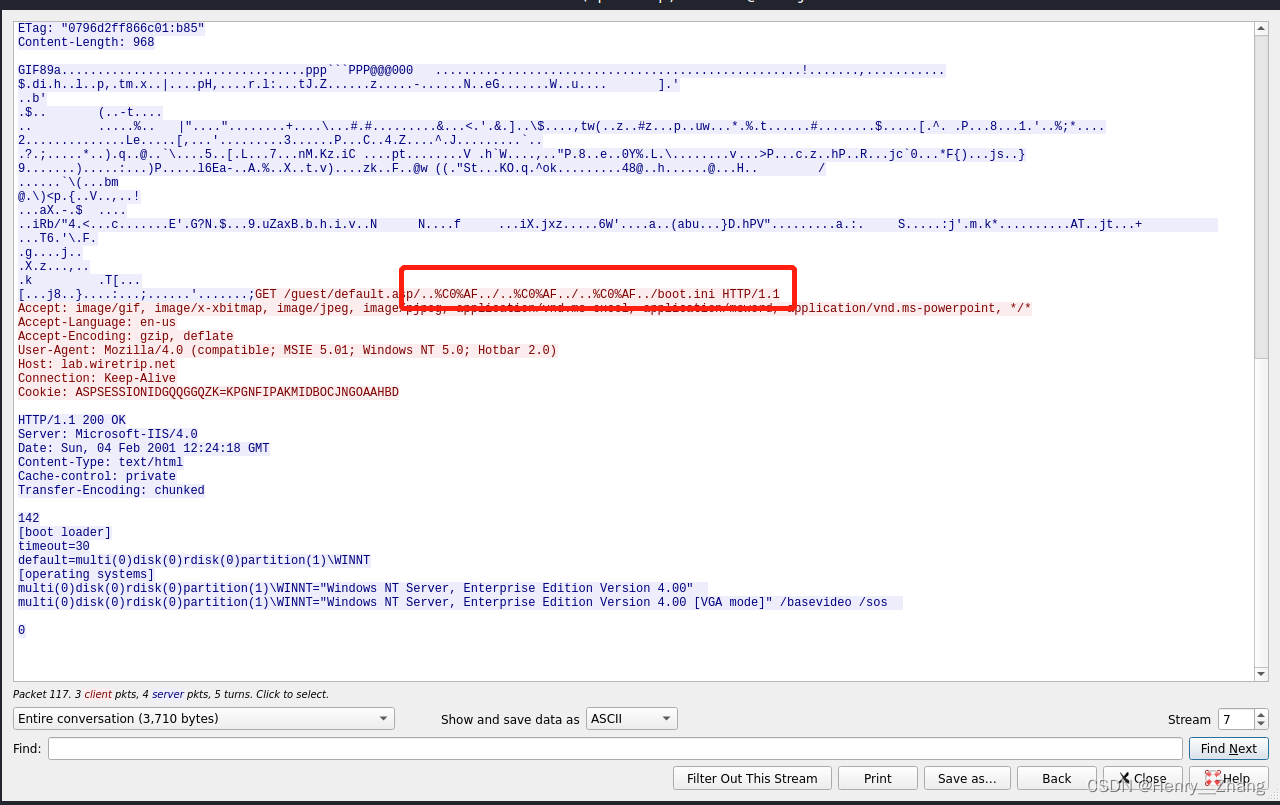Viewport: 1280px width, 805px height.
Task: Click the 'Content-Type: text/html' line
Action: [x=101, y=462]
